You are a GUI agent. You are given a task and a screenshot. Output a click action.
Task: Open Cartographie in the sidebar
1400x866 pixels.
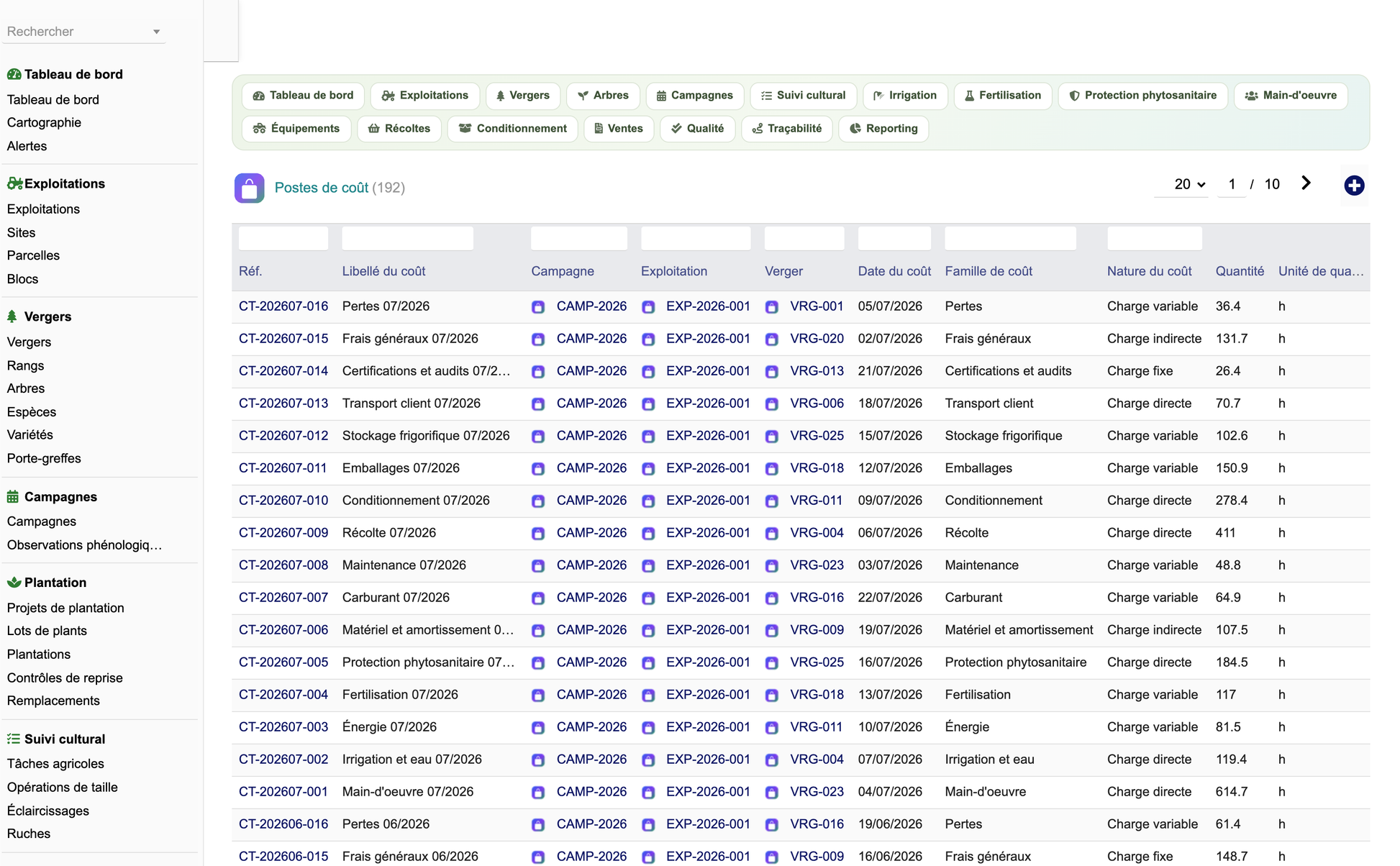[x=44, y=122]
